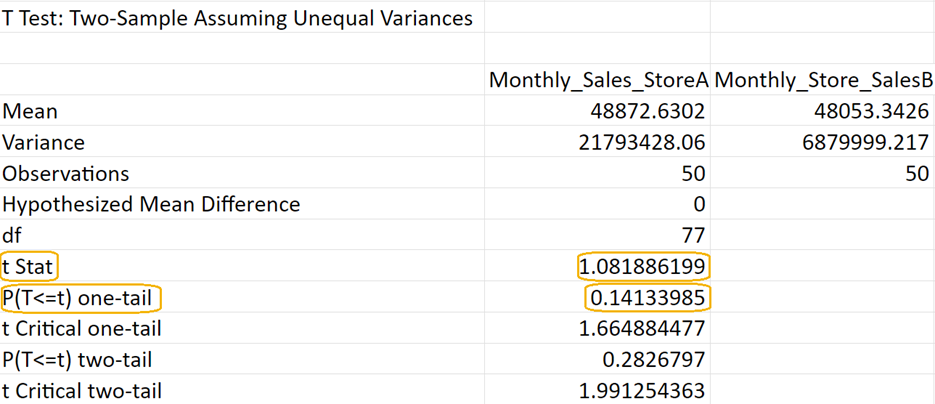Select the variance value 6879999.217
The height and width of the screenshot is (404, 935).
[x=866, y=142]
